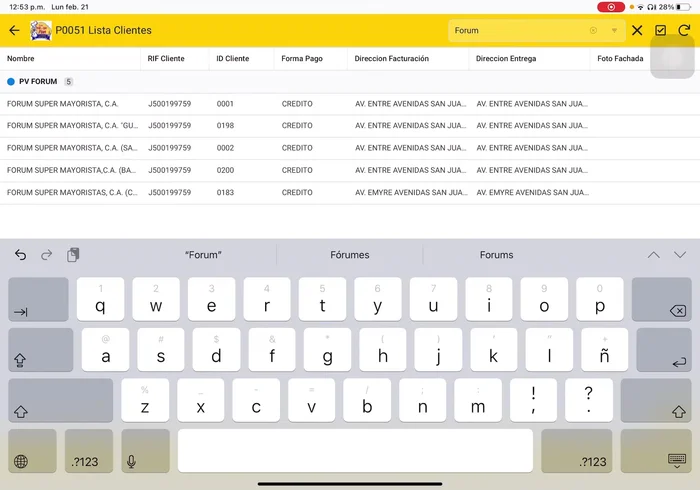The height and width of the screenshot is (490, 700).
Task: Tap the back arrow in header
Action: (x=14, y=31)
